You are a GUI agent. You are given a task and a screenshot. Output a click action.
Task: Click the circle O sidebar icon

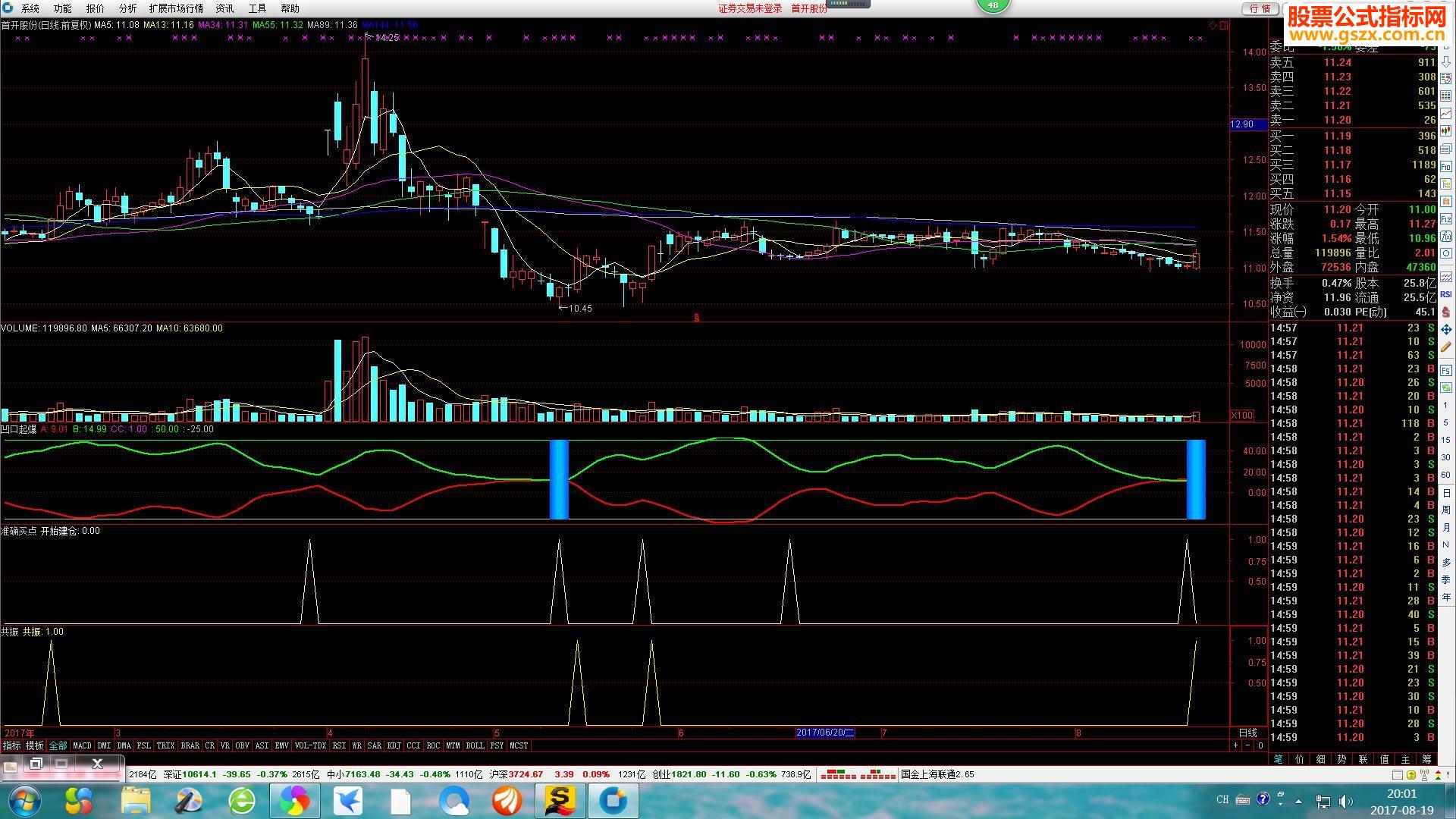pyautogui.click(x=1446, y=253)
